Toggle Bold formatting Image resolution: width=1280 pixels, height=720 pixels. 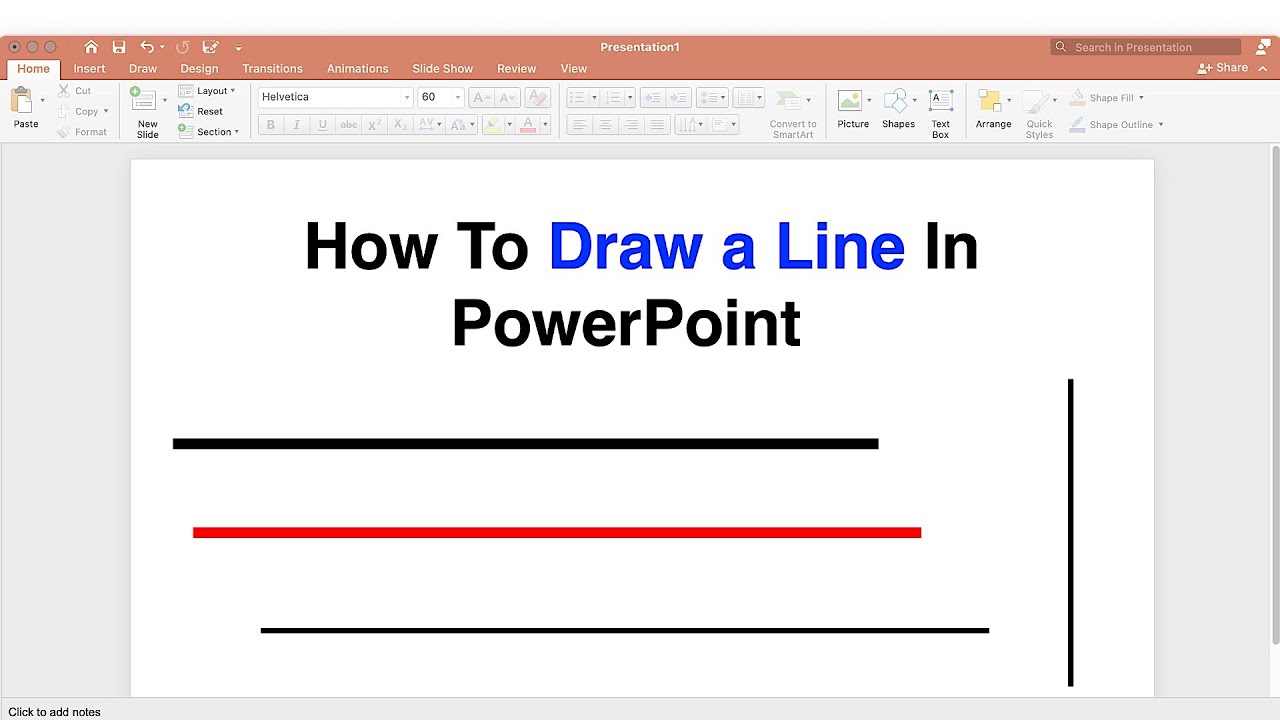[x=271, y=125]
